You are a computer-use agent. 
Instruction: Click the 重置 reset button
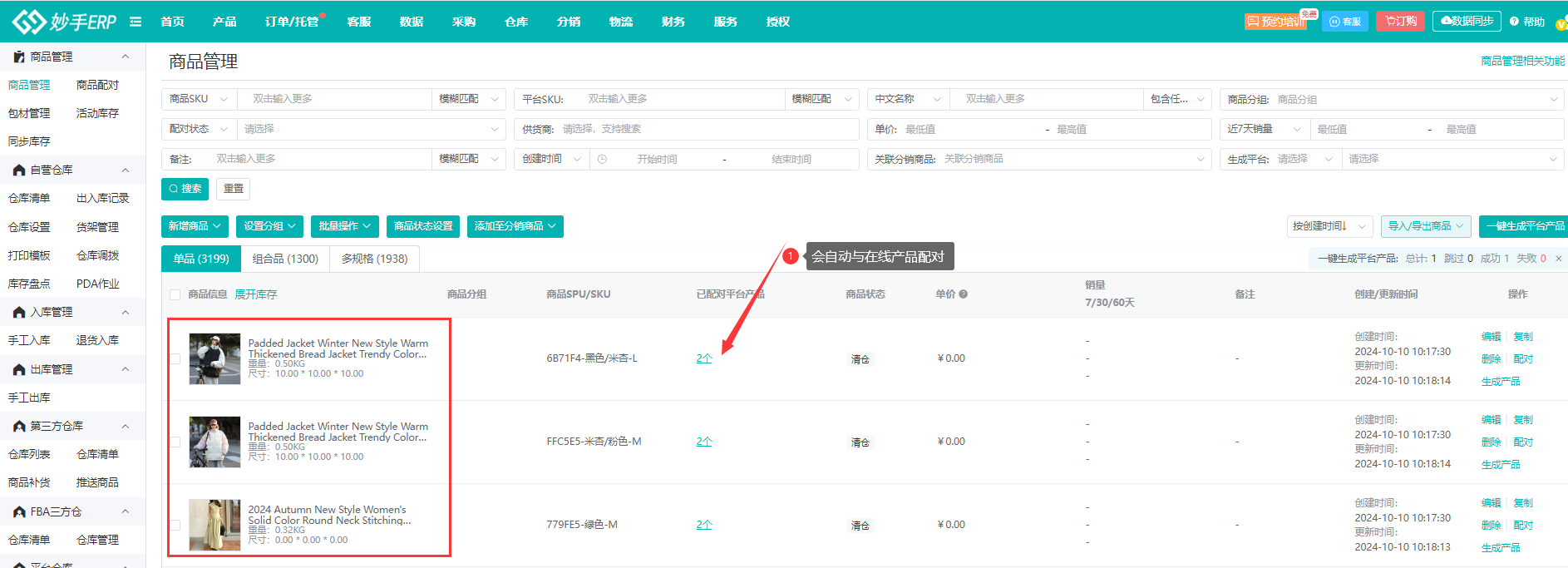click(x=234, y=189)
